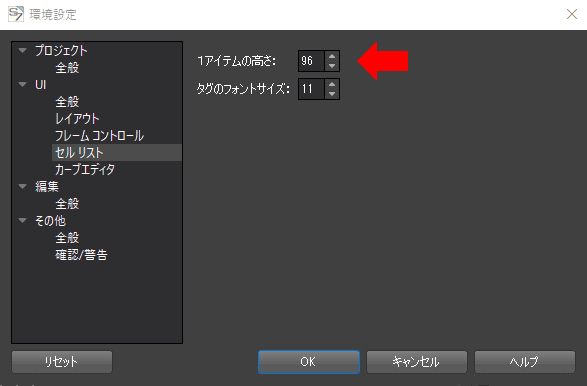Click the タグのフォントサイズ label
Image resolution: width=587 pixels, height=386 pixels.
243,89
